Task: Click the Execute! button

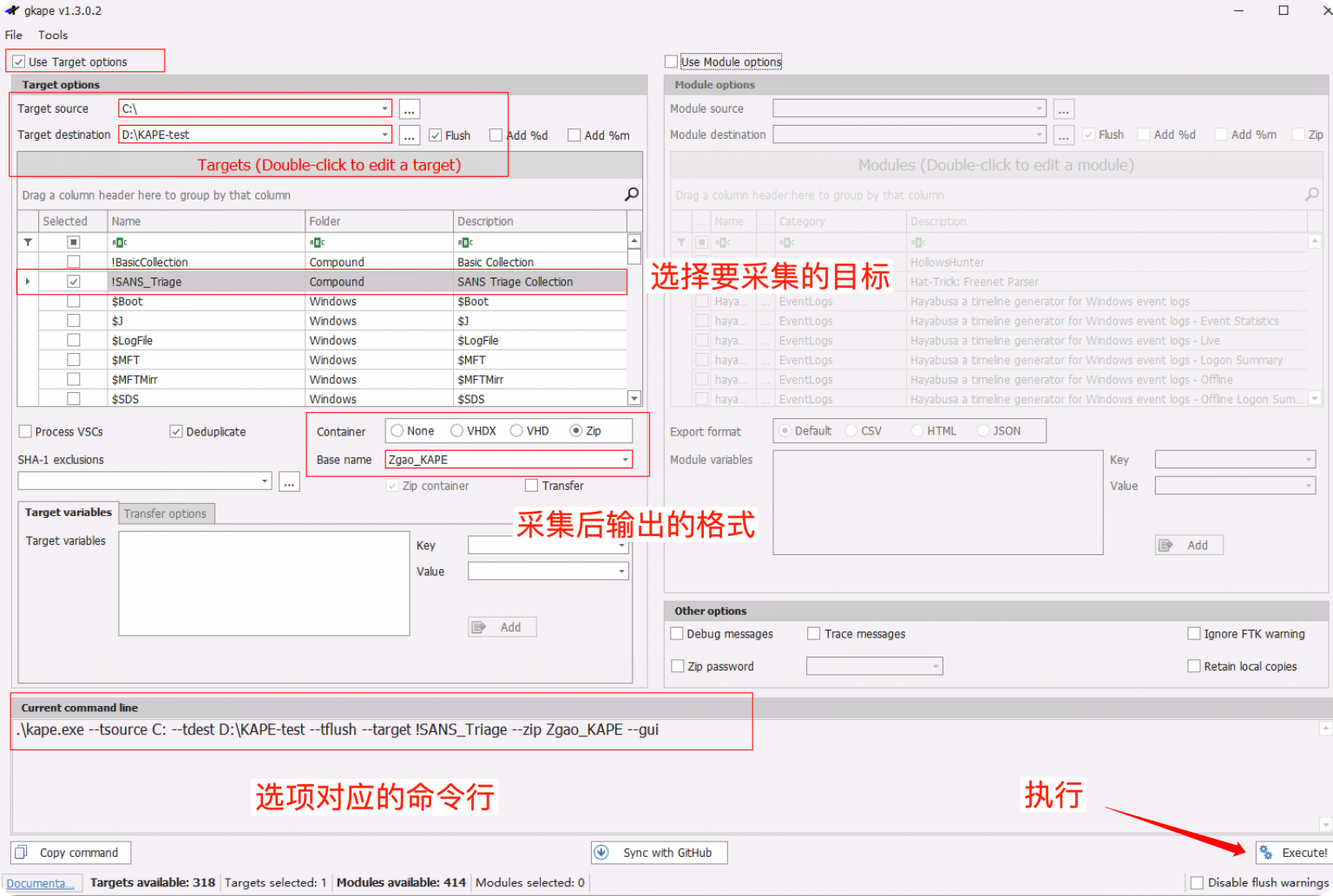Action: click(x=1297, y=852)
